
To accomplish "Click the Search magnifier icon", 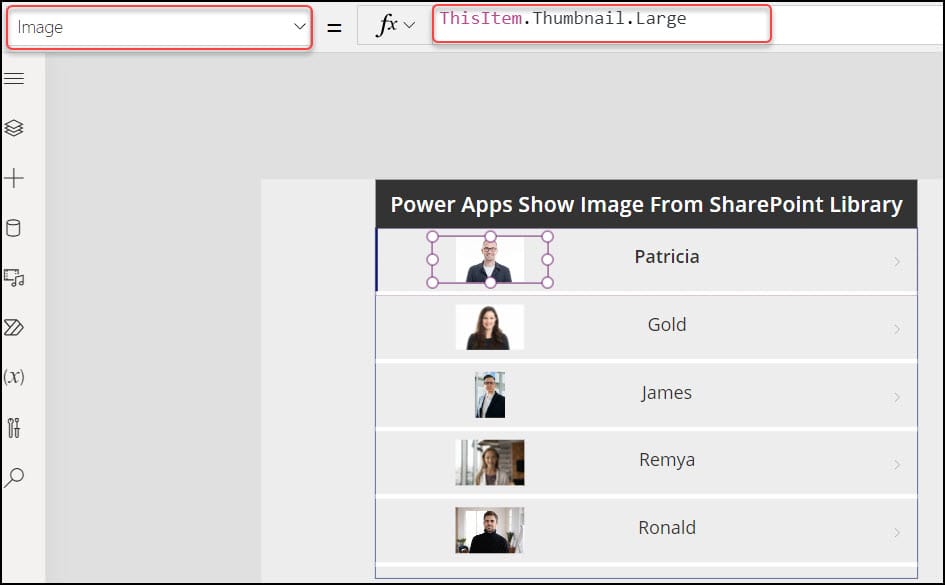I will point(14,477).
